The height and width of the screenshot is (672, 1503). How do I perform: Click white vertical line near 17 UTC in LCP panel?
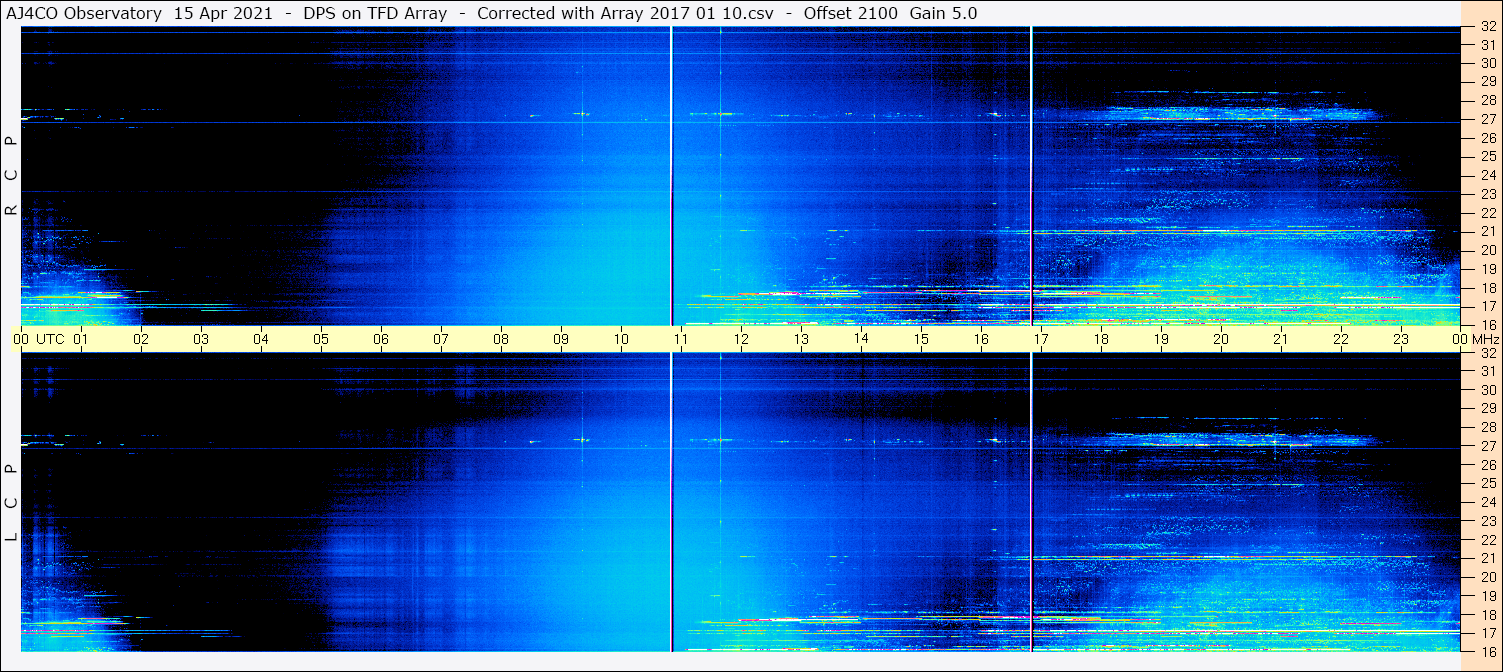click(x=1031, y=500)
